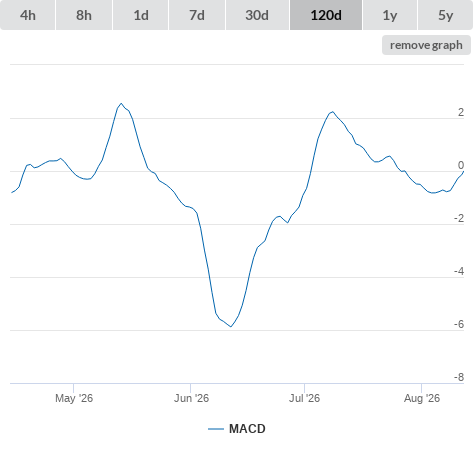Select the 8h range tab
This screenshot has height=455, width=474.
(84, 15)
